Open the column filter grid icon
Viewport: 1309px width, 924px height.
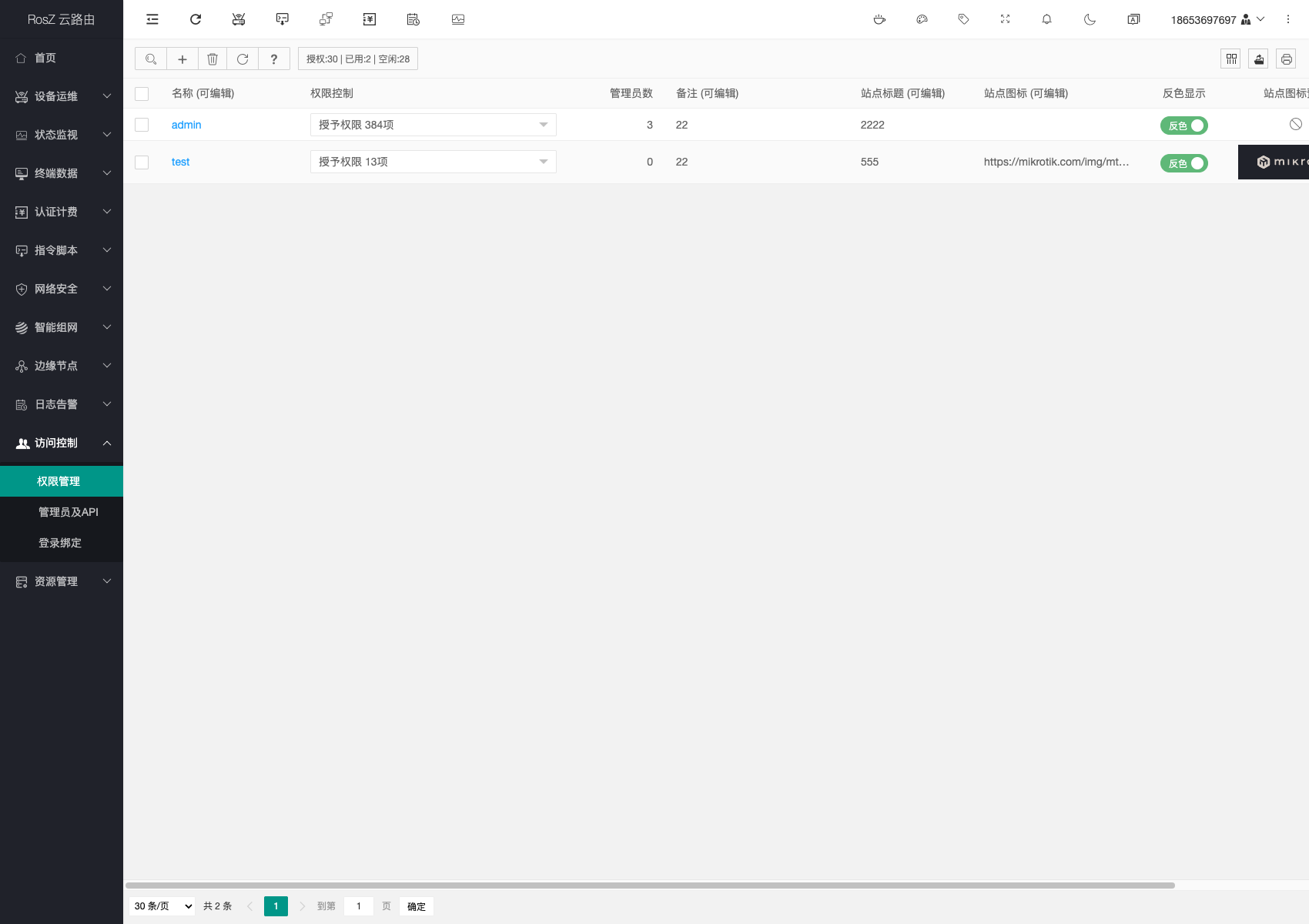[1231, 59]
